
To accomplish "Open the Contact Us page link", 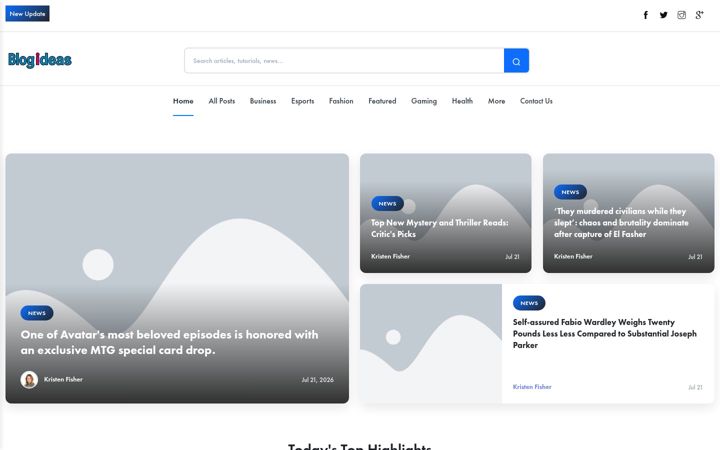I will click(536, 101).
